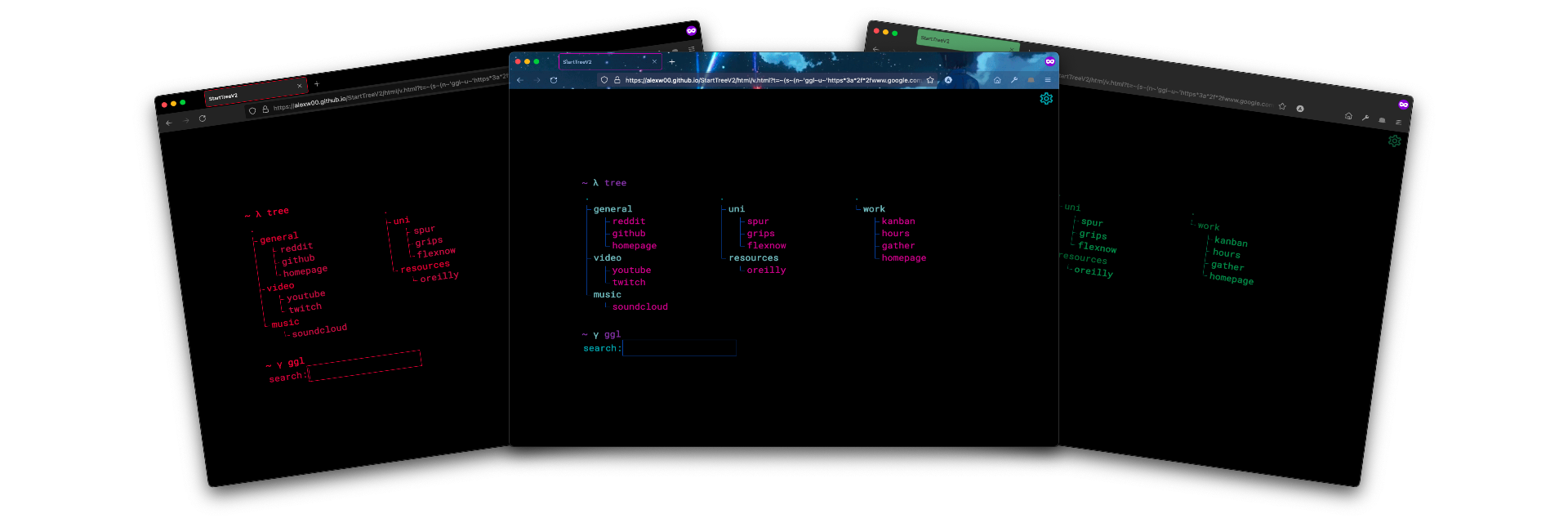Click the shield icon in the center address bar
Screen dimensions: 1568x523
pyautogui.click(x=604, y=80)
